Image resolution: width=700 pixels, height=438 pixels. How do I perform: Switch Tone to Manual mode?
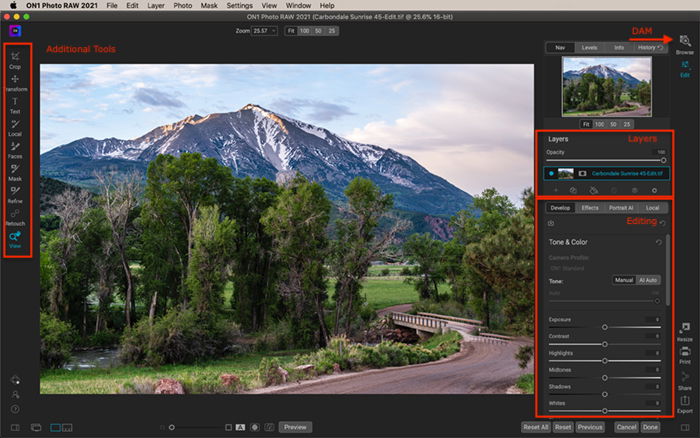(x=624, y=280)
